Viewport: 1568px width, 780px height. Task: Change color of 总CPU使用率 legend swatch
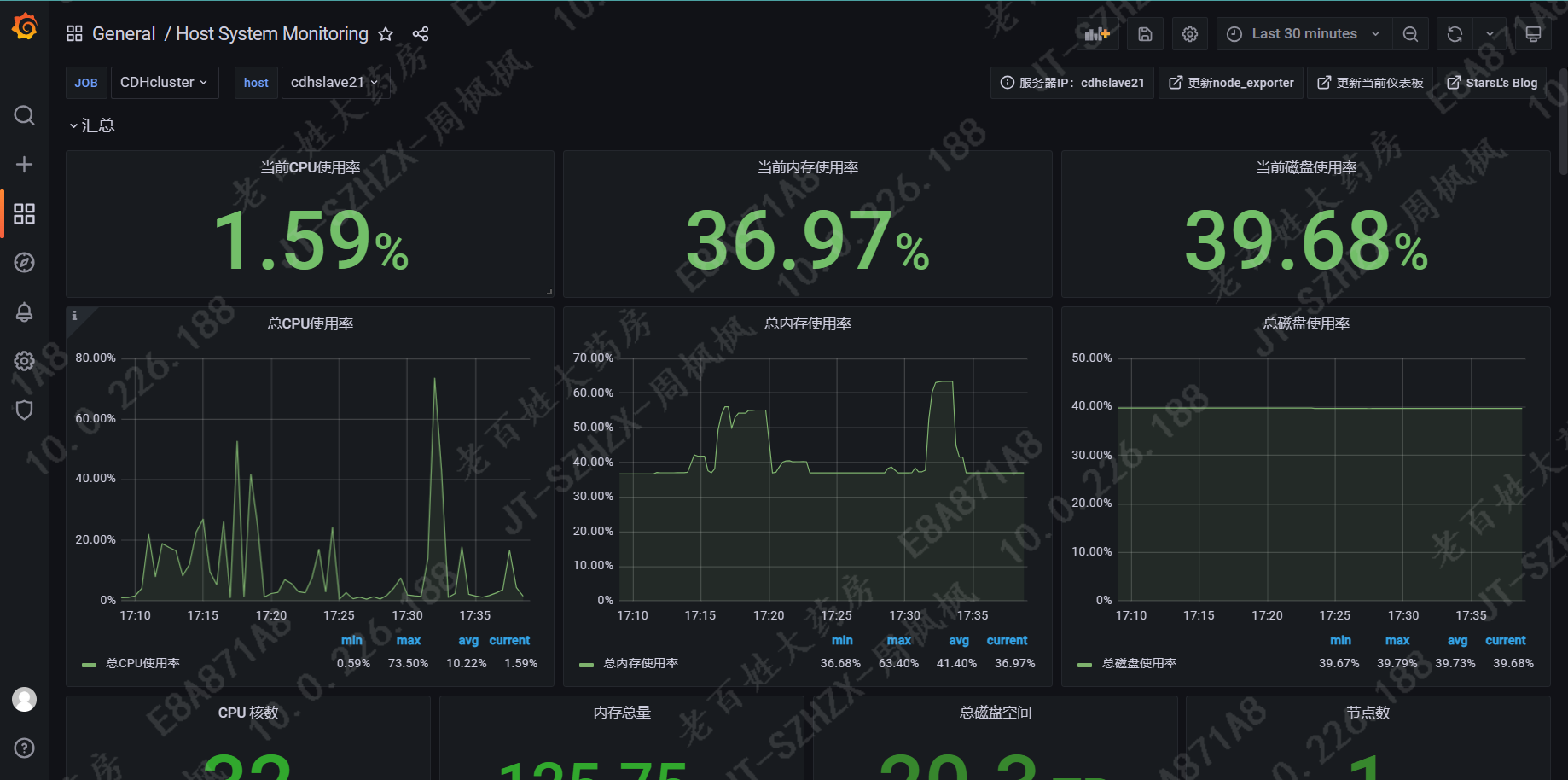[x=89, y=664]
